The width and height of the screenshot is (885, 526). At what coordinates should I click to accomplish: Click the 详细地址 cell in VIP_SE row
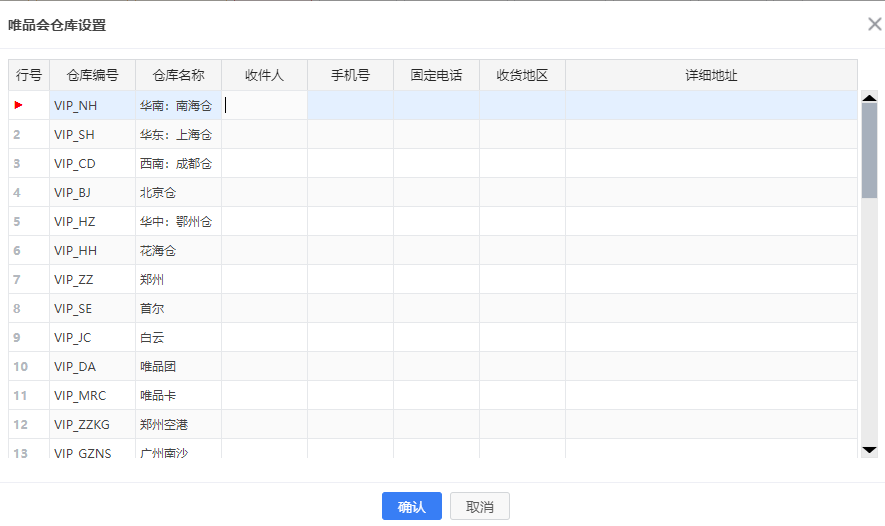click(x=711, y=308)
